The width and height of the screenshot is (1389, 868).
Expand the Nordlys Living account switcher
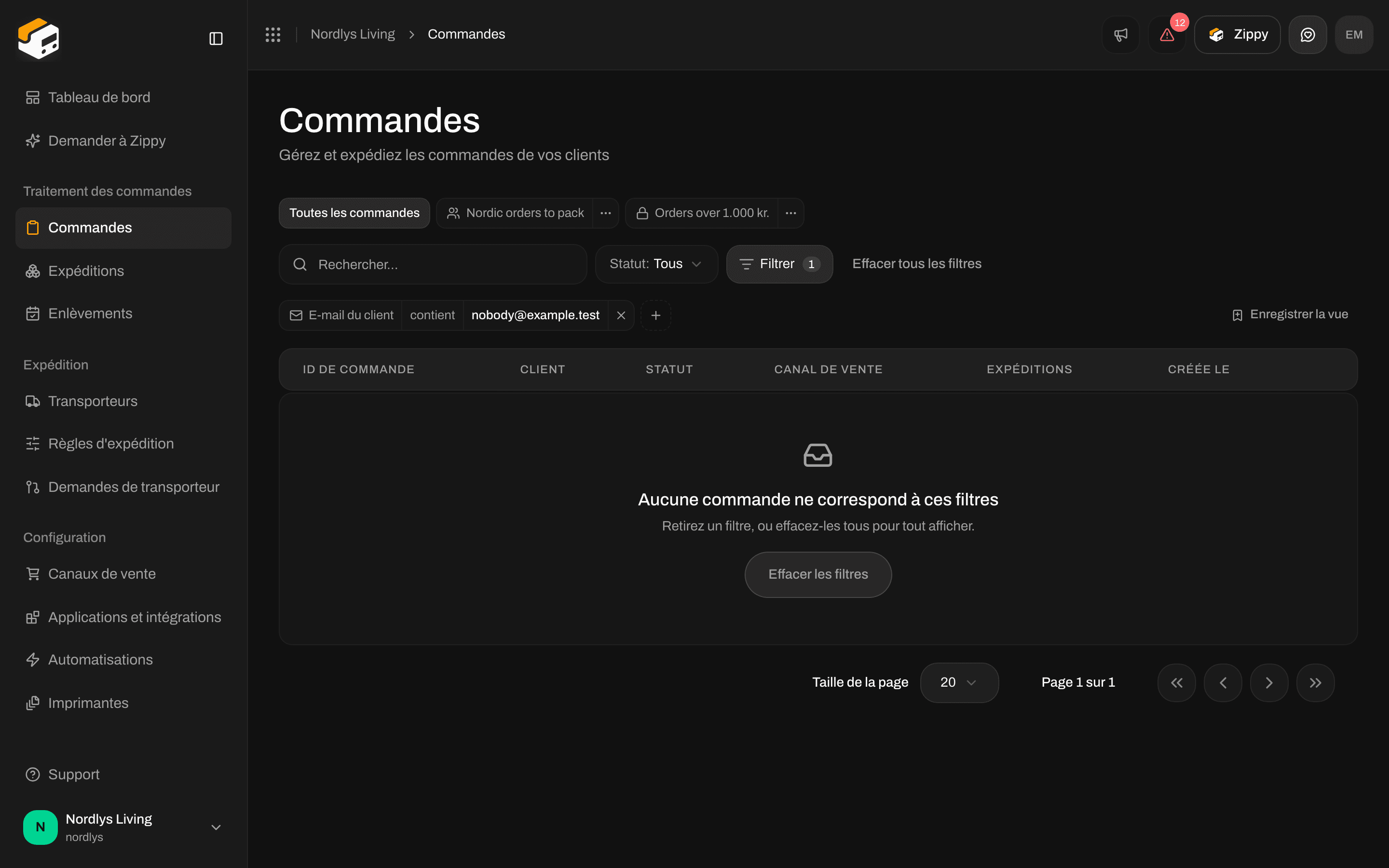pyautogui.click(x=123, y=827)
